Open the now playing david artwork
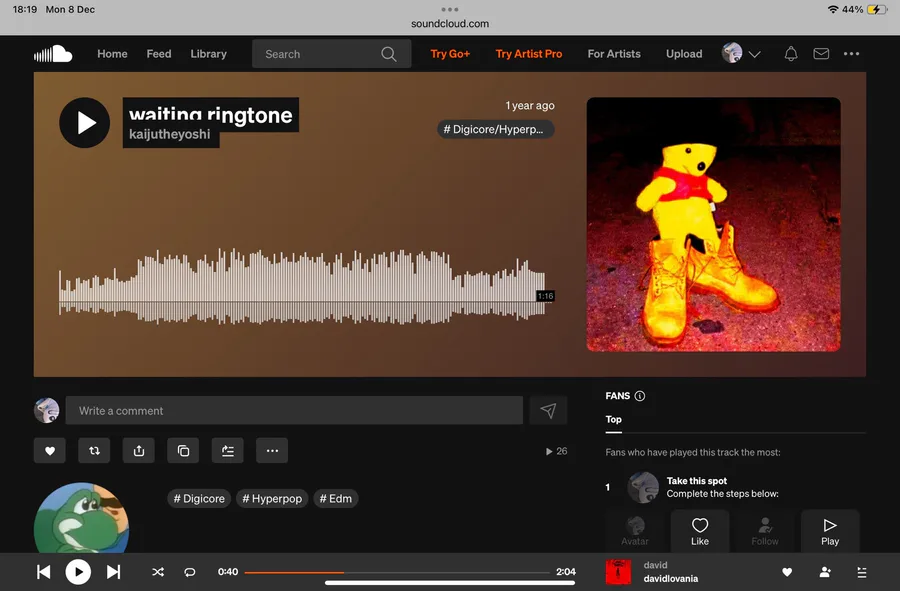900x591 pixels. tap(618, 572)
